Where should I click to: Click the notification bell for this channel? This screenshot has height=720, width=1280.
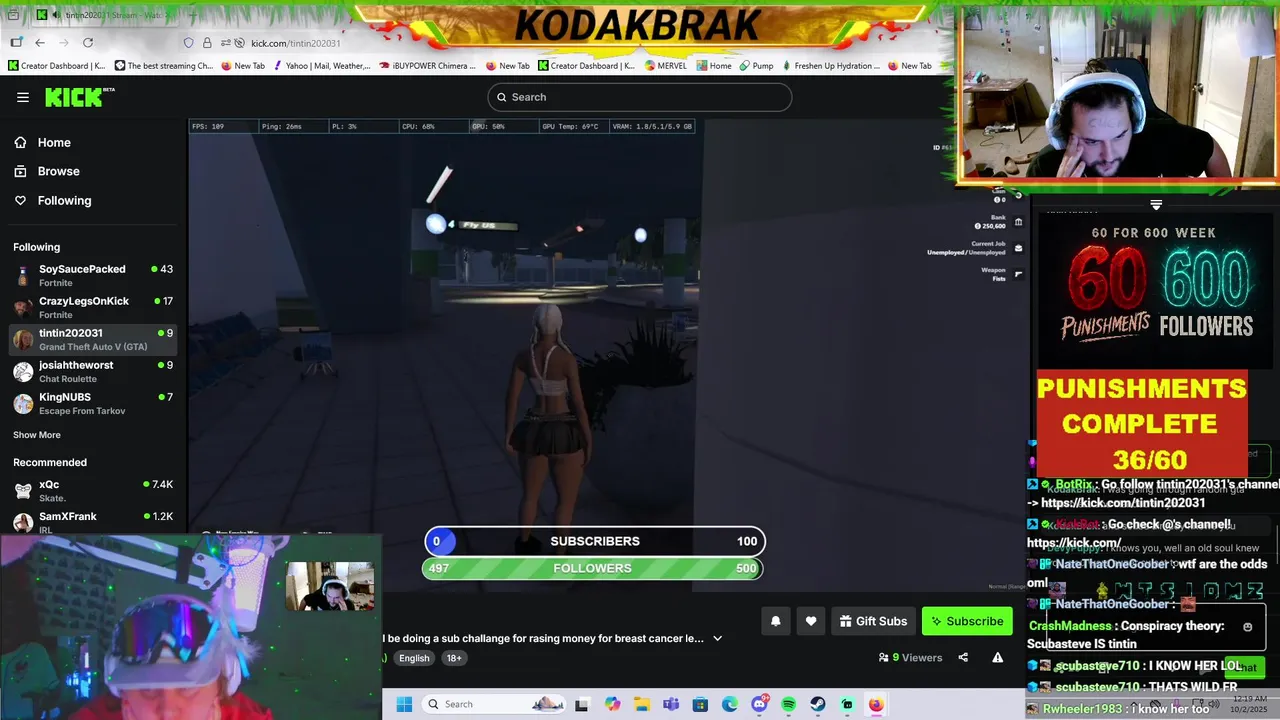point(775,621)
